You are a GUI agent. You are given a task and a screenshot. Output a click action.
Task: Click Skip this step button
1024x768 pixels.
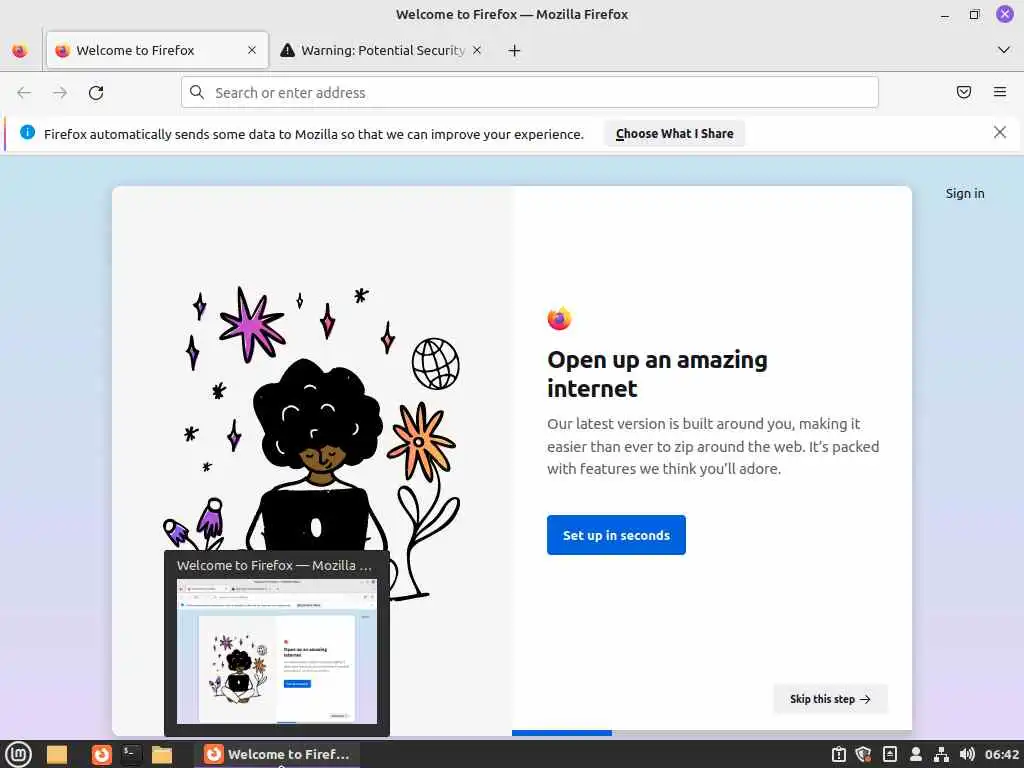click(x=830, y=699)
